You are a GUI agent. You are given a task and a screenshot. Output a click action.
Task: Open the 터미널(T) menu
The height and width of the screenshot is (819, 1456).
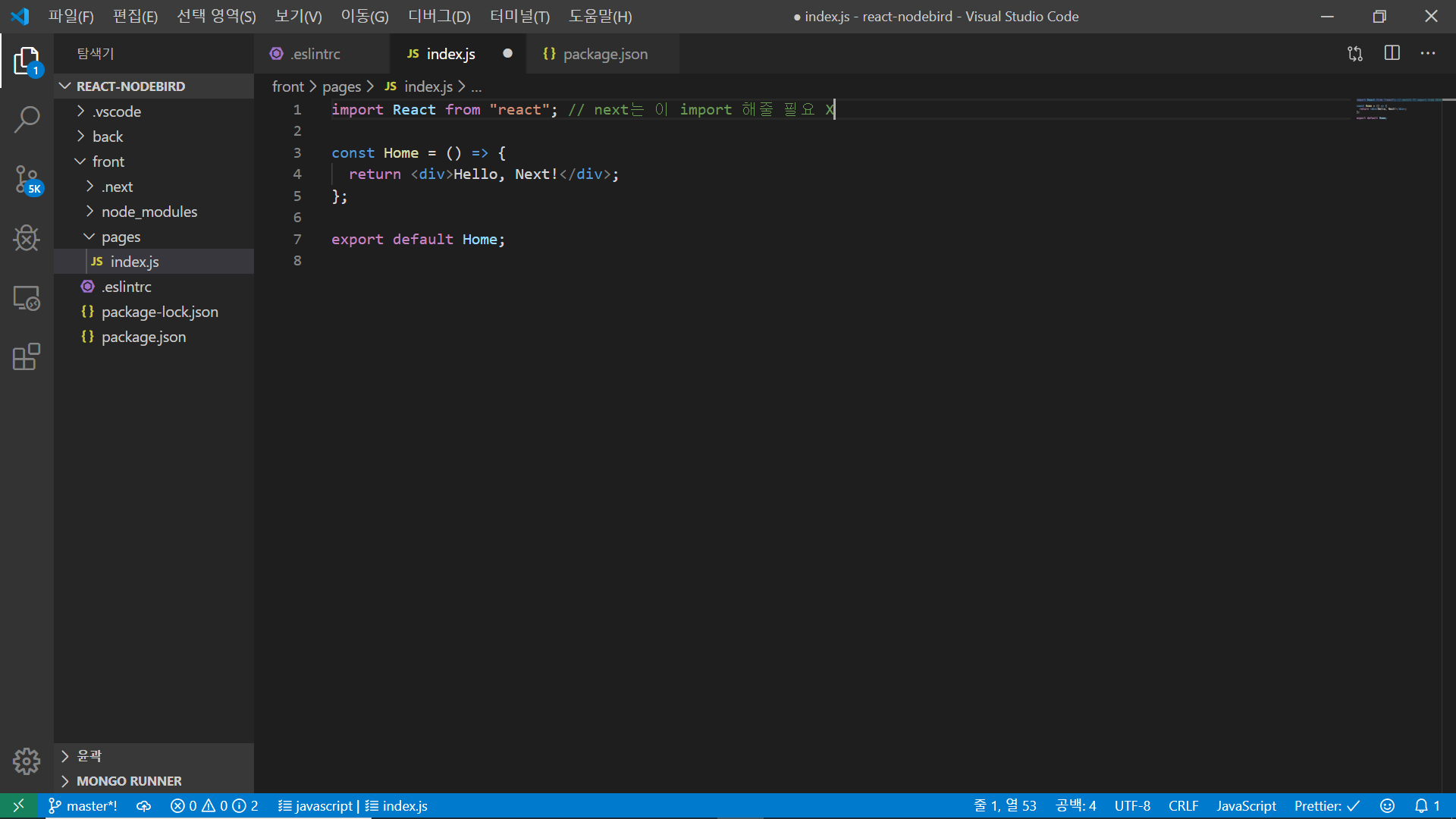pyautogui.click(x=519, y=16)
